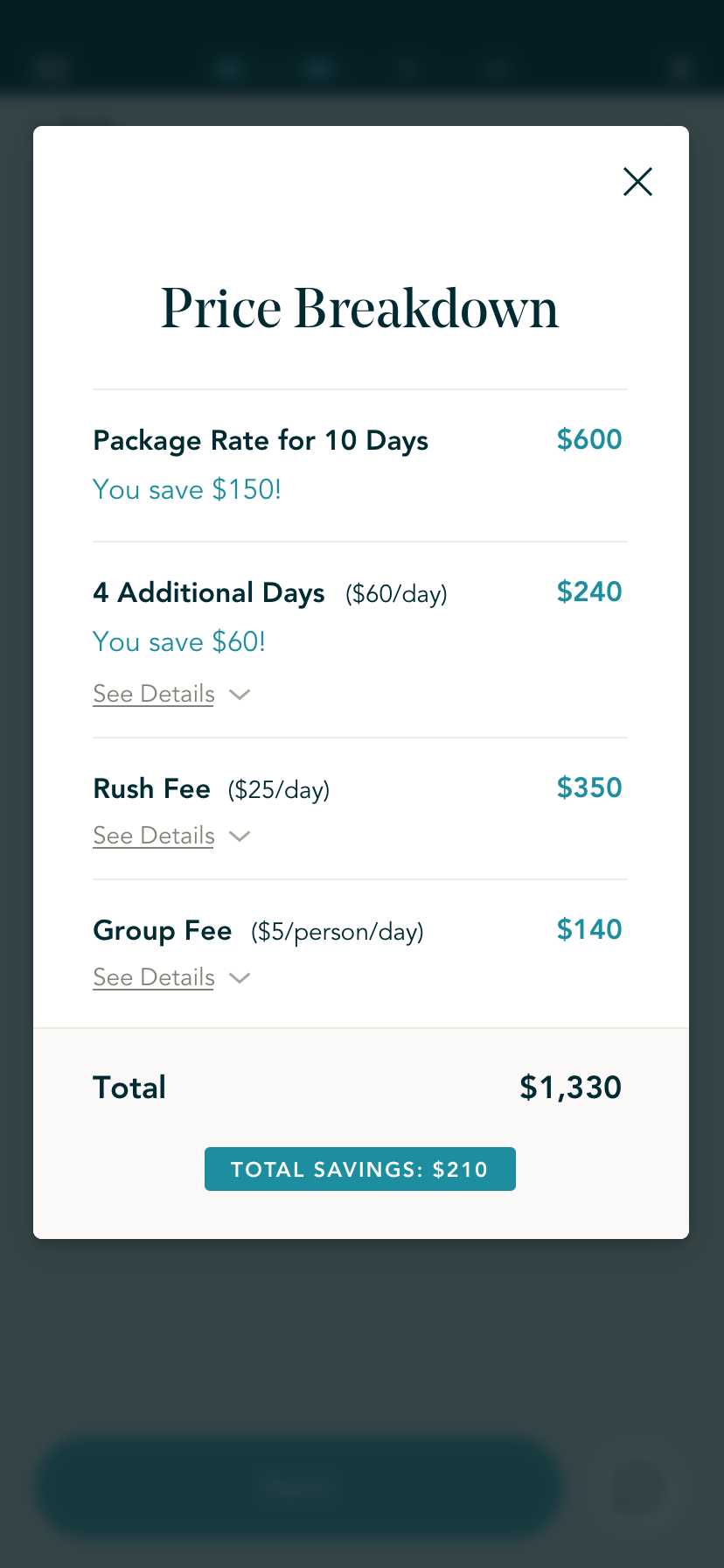This screenshot has height=1568, width=724.
Task: Close the Price Breakdown dialog
Action: (x=637, y=182)
